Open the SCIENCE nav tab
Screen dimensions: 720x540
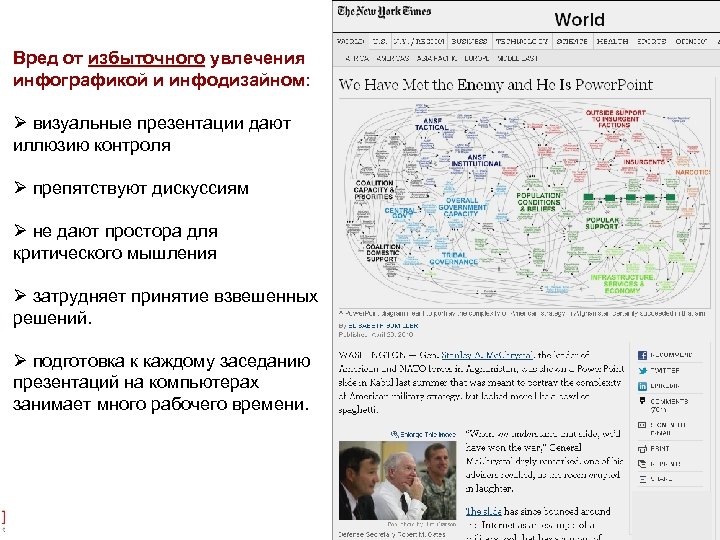[x=572, y=41]
